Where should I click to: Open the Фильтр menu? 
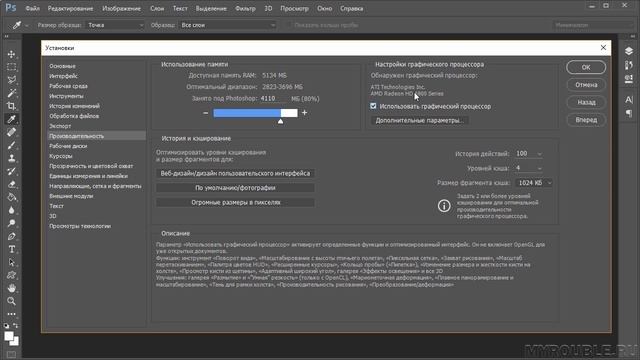pos(245,9)
